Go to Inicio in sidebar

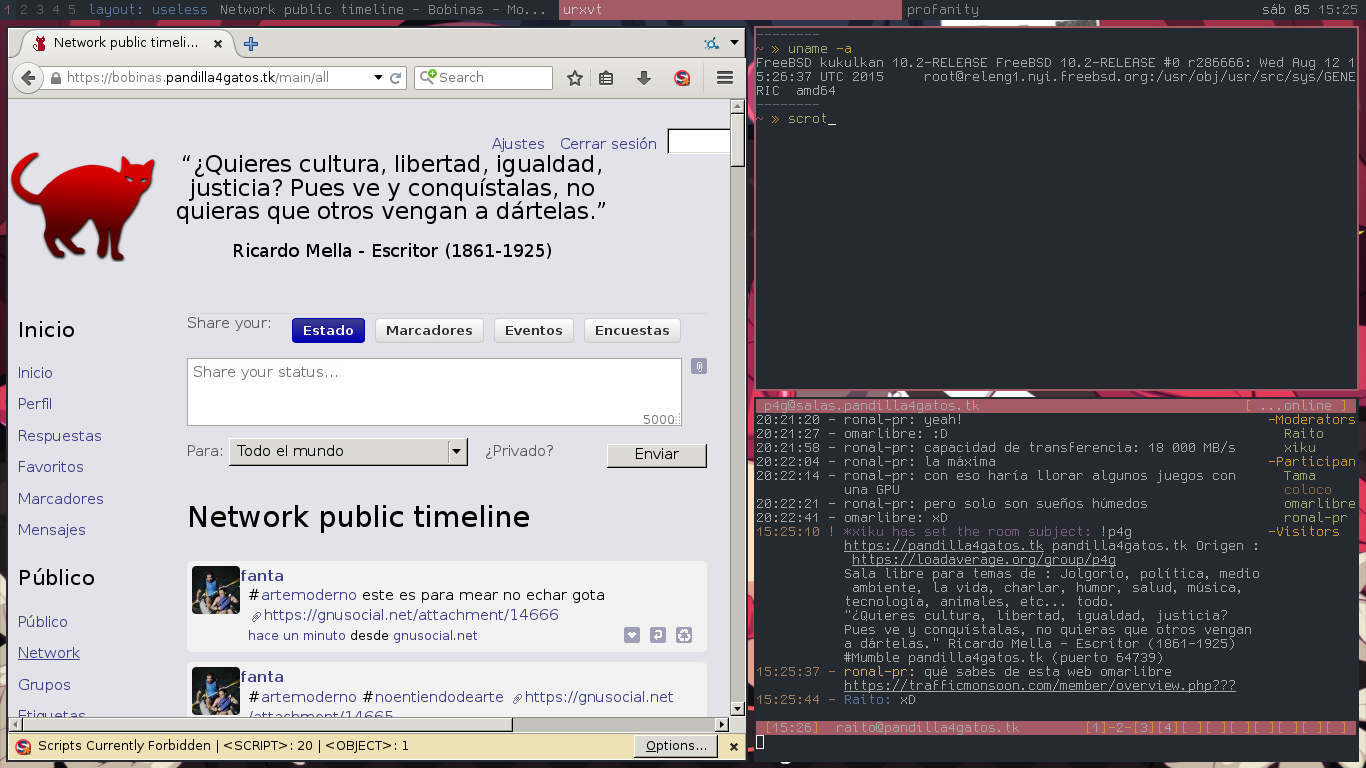tap(35, 373)
